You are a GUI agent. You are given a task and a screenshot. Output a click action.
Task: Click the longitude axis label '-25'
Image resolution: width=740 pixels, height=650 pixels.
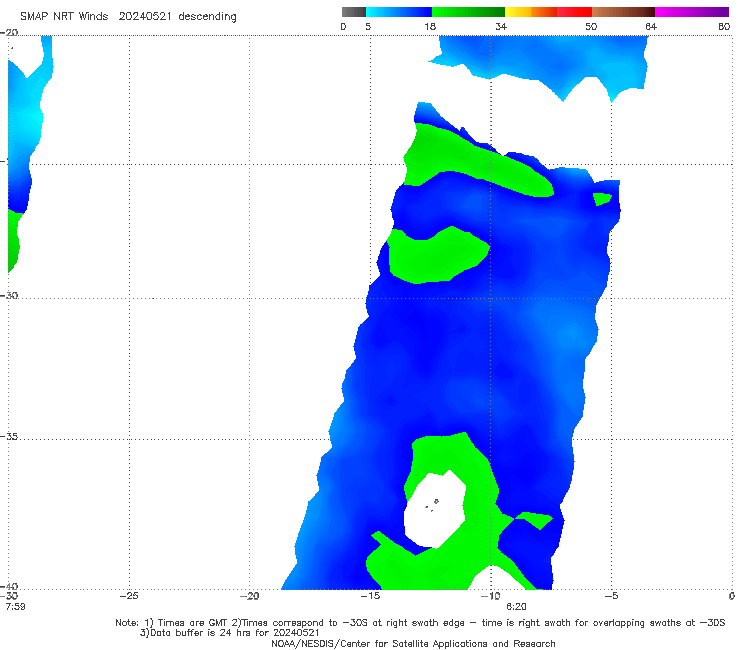(129, 596)
